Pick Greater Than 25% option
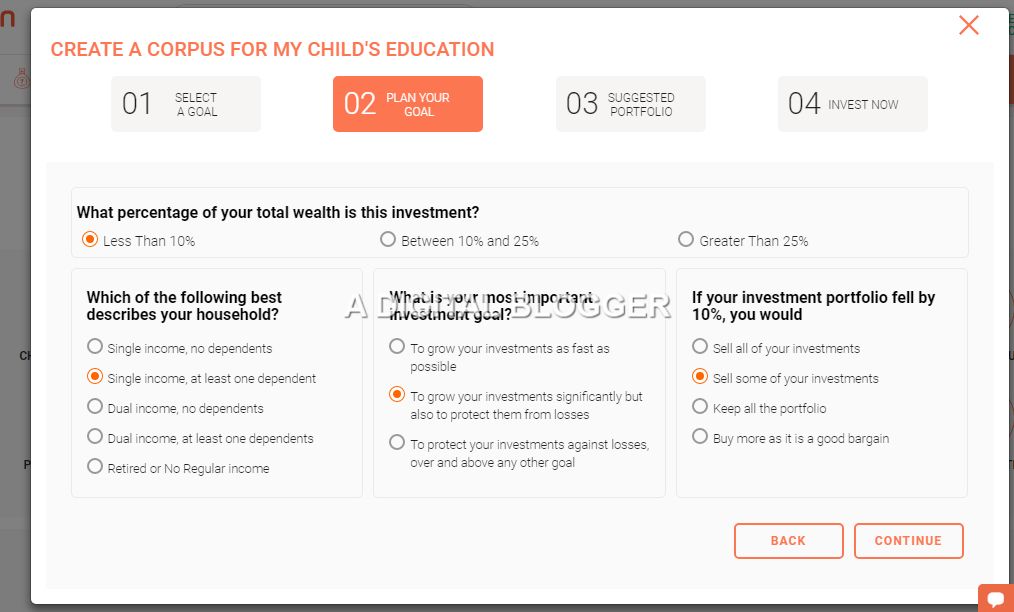Image resolution: width=1014 pixels, height=612 pixels. click(x=686, y=240)
